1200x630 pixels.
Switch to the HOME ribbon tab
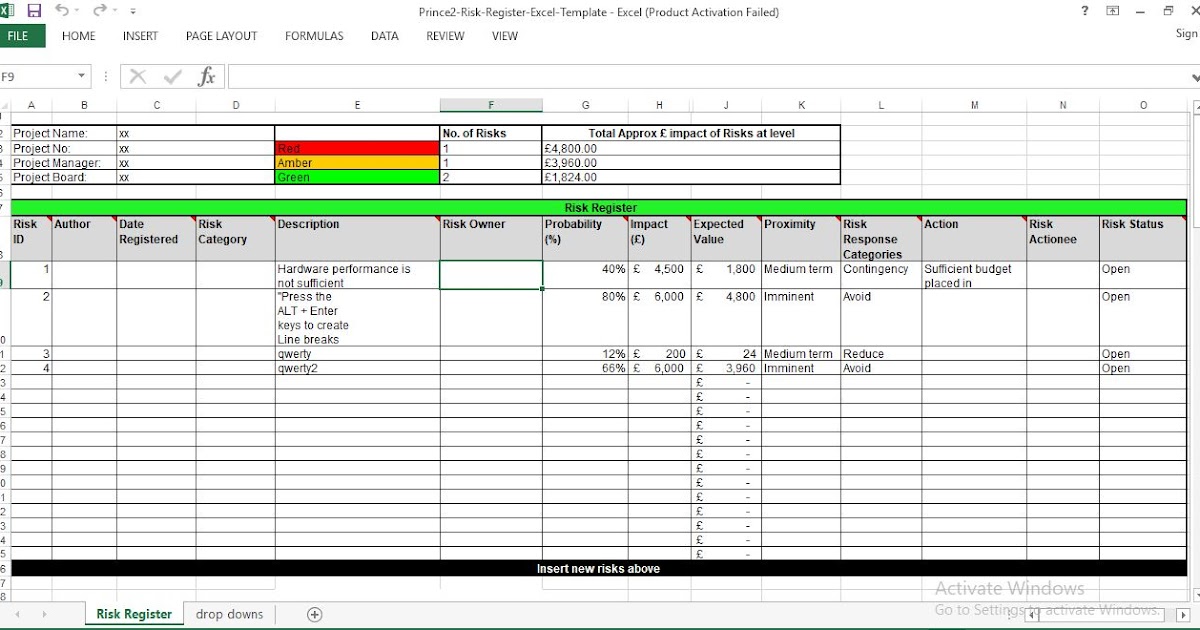coord(79,36)
